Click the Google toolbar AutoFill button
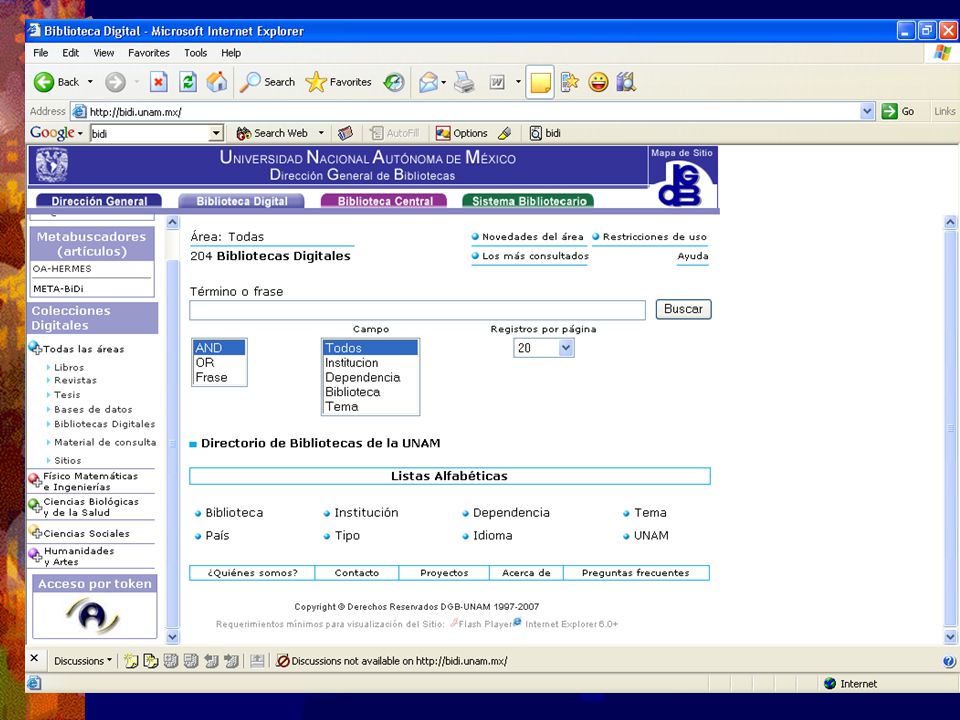This screenshot has width=960, height=720. pyautogui.click(x=395, y=133)
